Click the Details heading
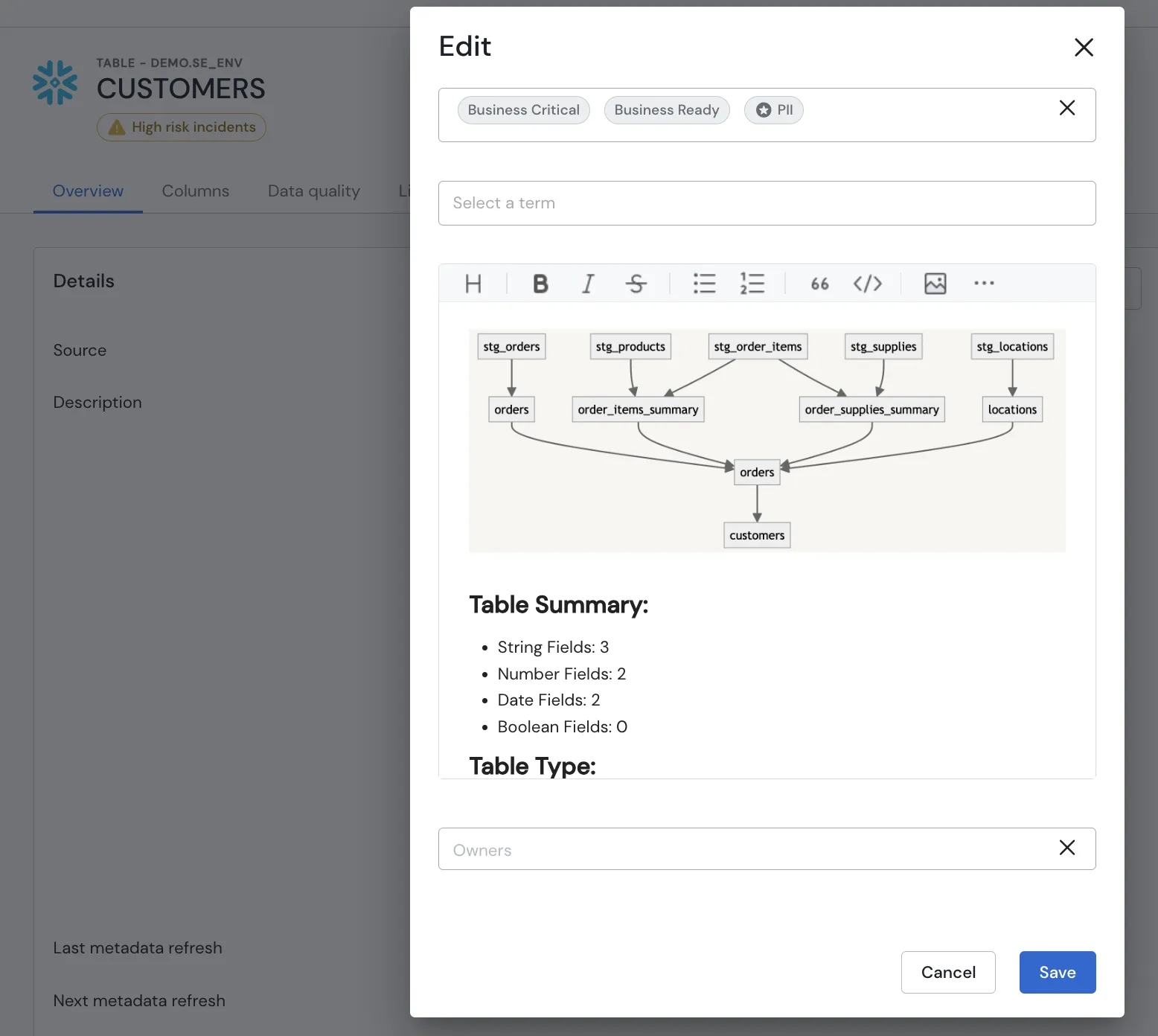 click(84, 281)
